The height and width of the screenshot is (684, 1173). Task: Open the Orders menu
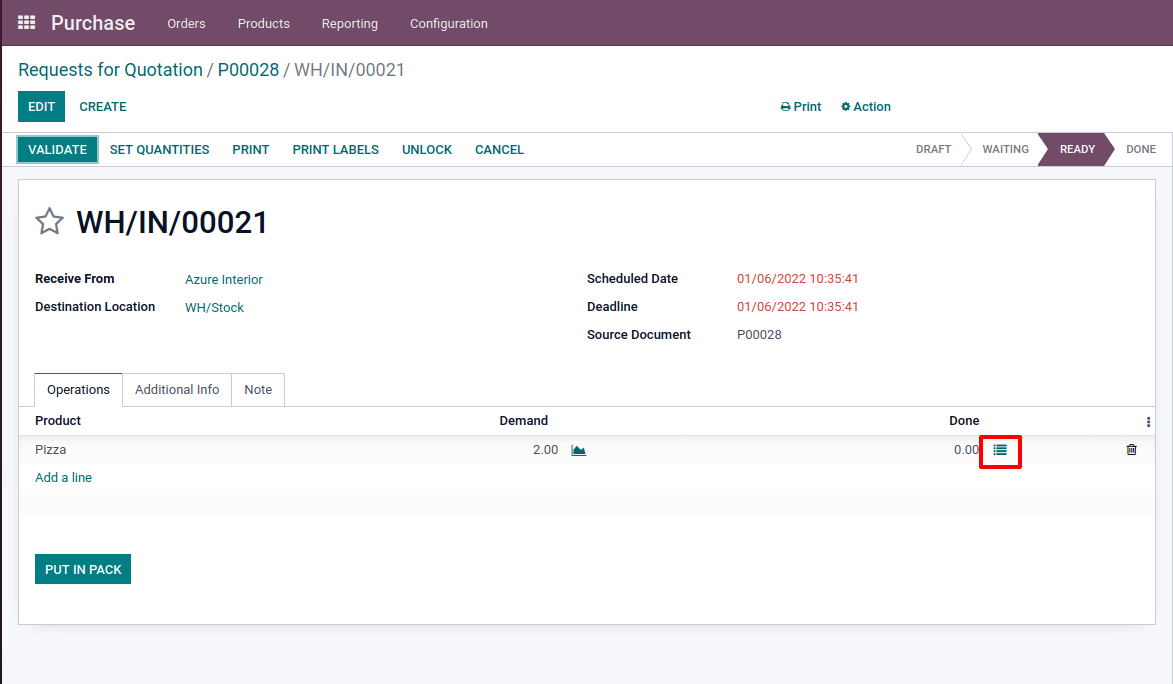186,23
